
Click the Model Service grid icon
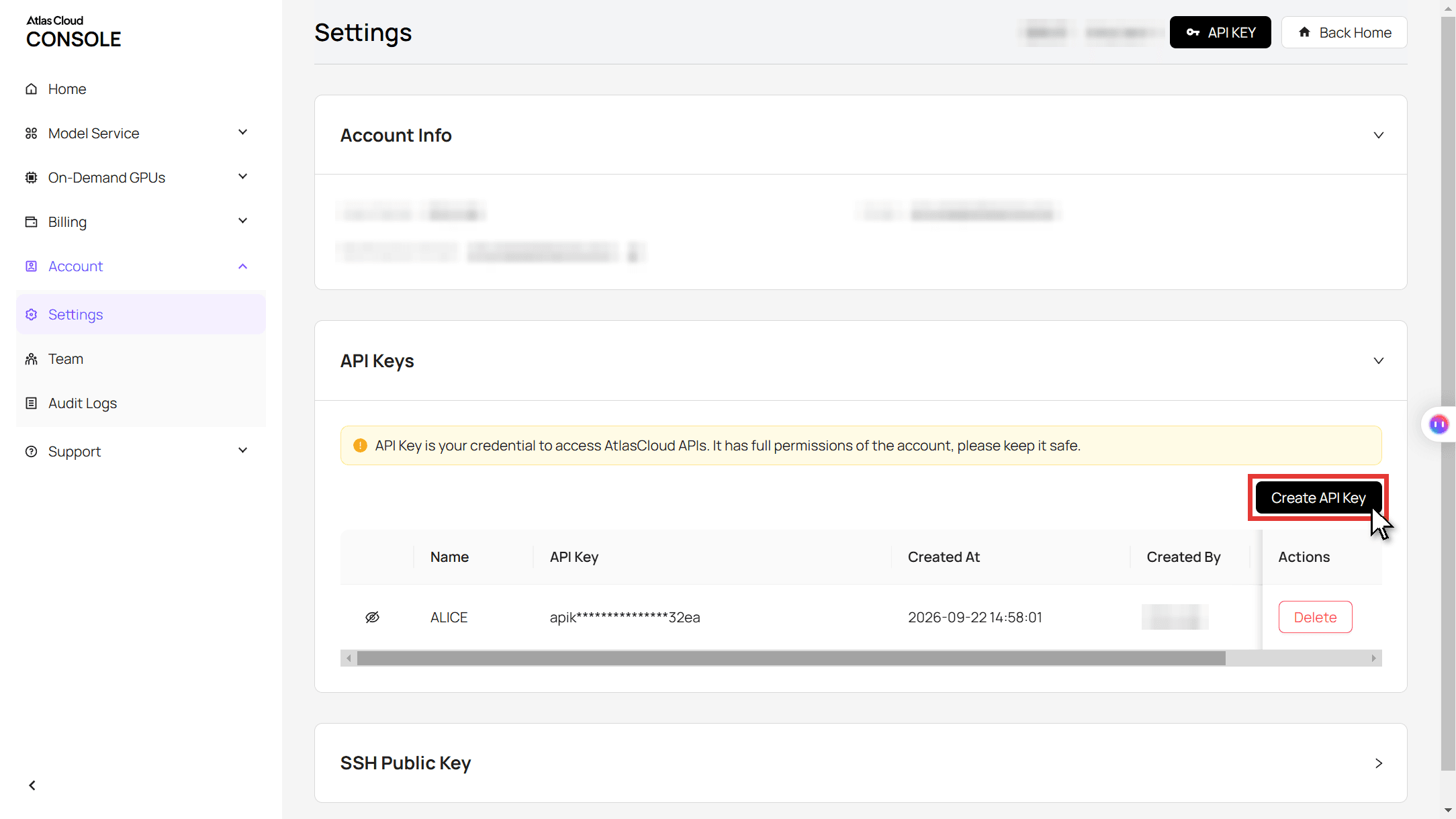31,133
